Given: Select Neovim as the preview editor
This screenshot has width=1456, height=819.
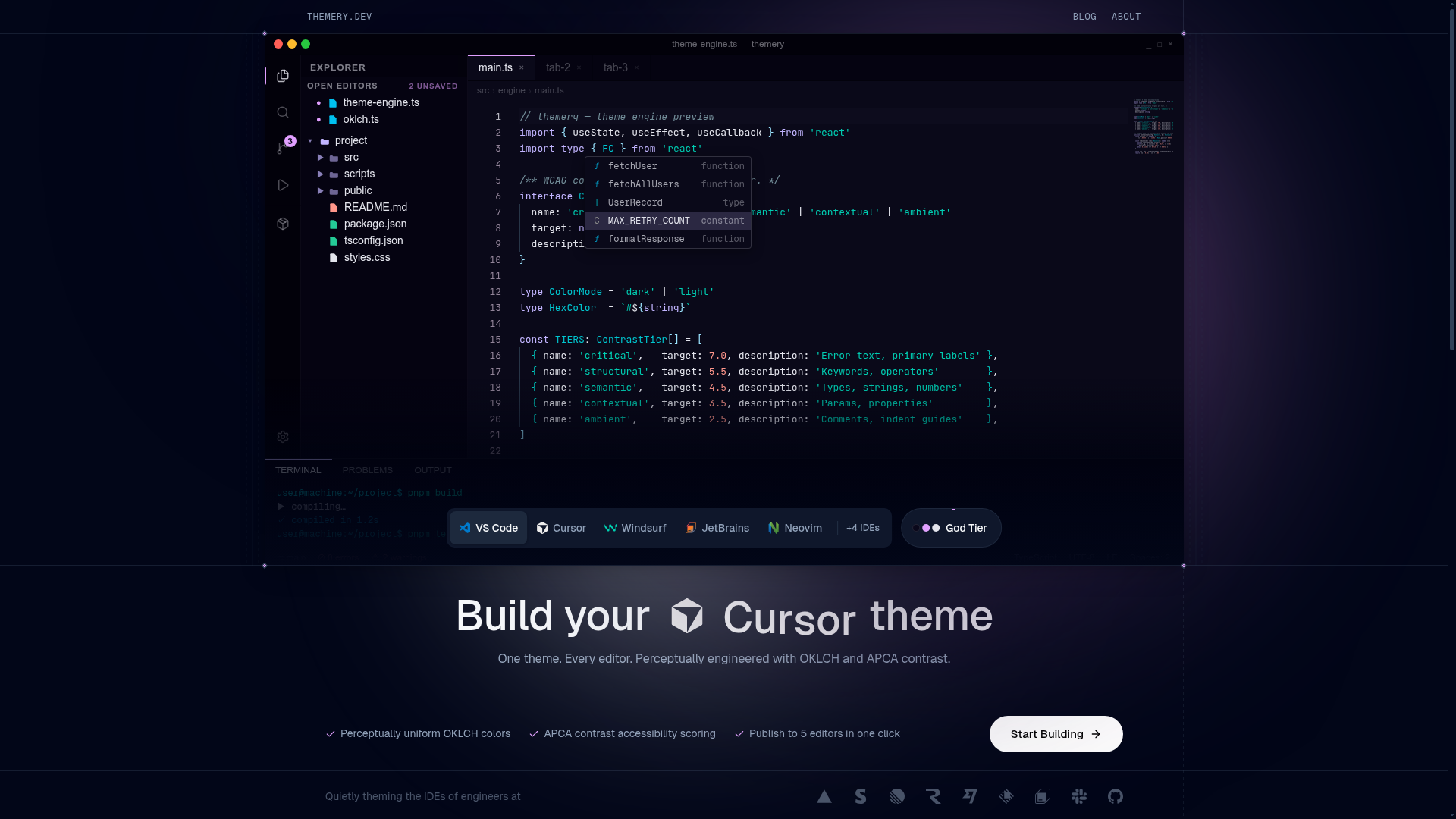Looking at the screenshot, I should (x=795, y=528).
